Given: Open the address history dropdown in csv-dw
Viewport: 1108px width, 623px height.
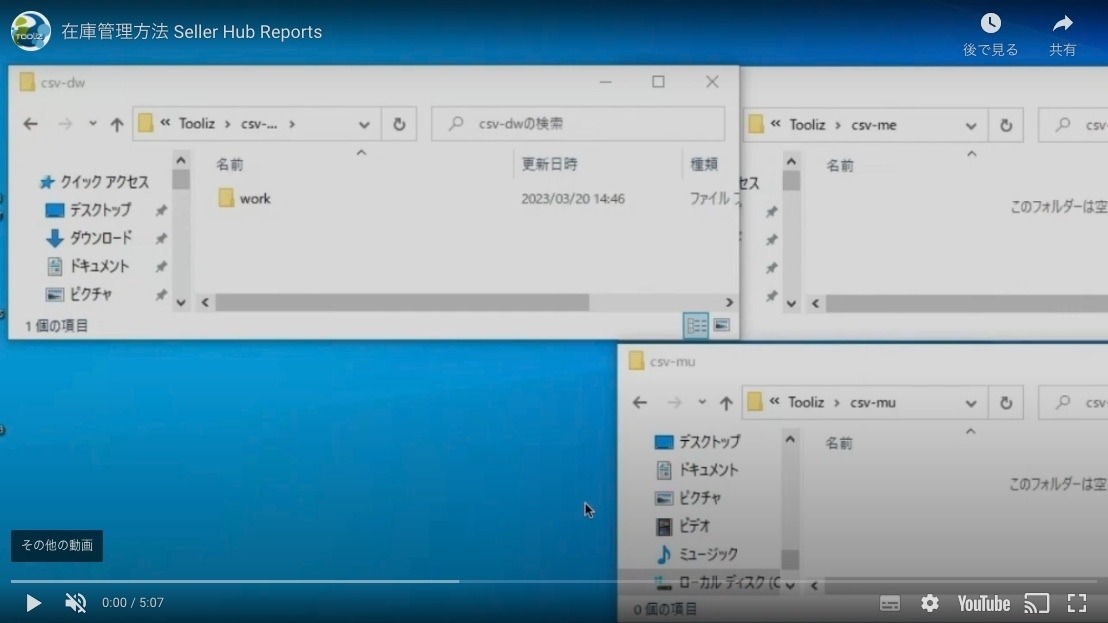Looking at the screenshot, I should point(364,123).
